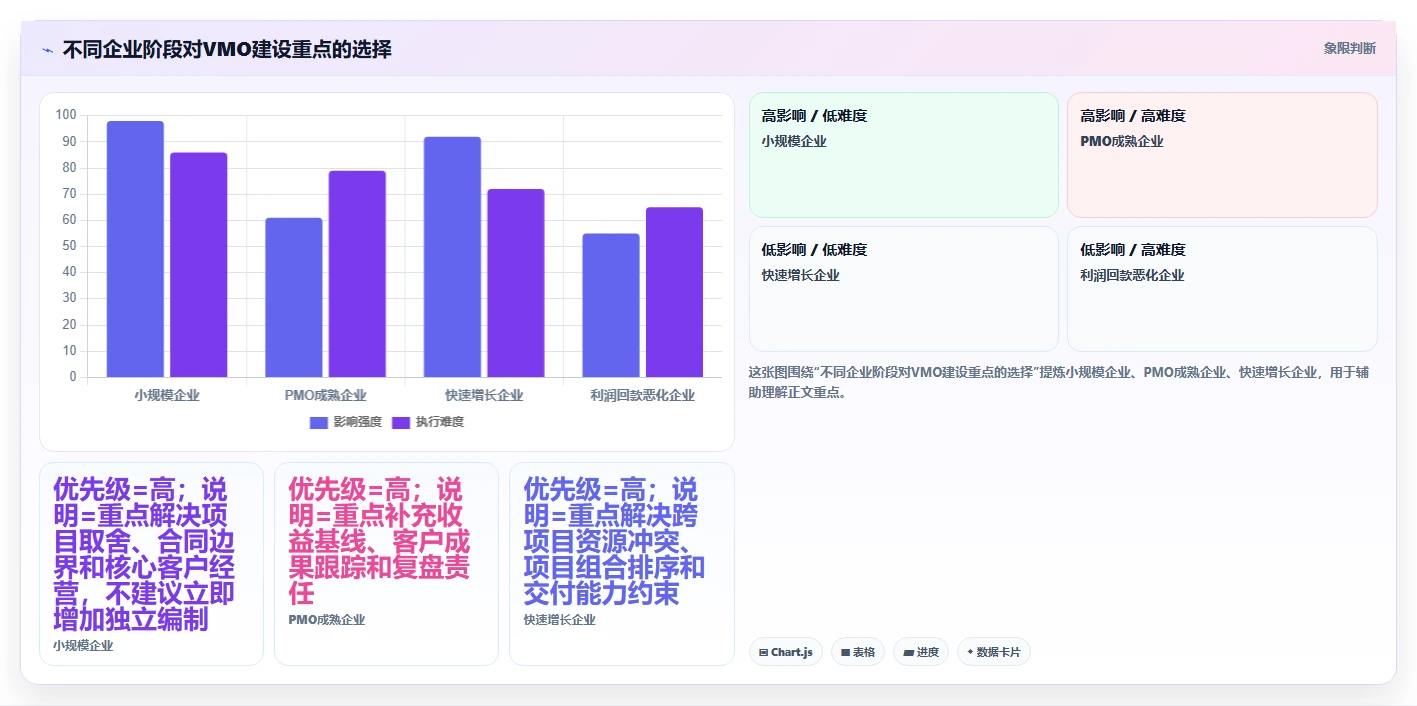Click the 低影响 / 低难度 quadrant card
This screenshot has height=706, width=1417.
904,289
